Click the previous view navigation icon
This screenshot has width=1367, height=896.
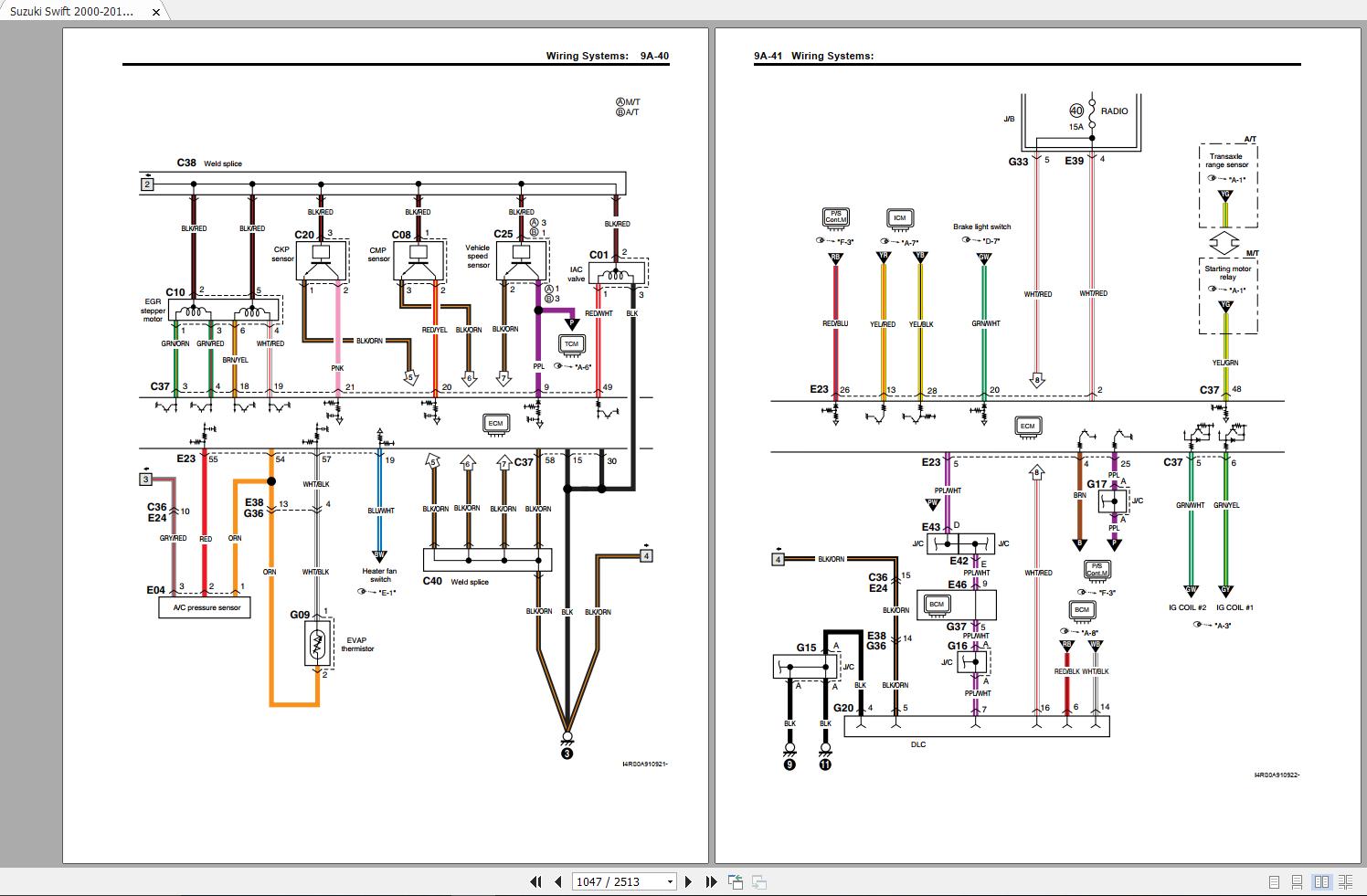pos(736,881)
